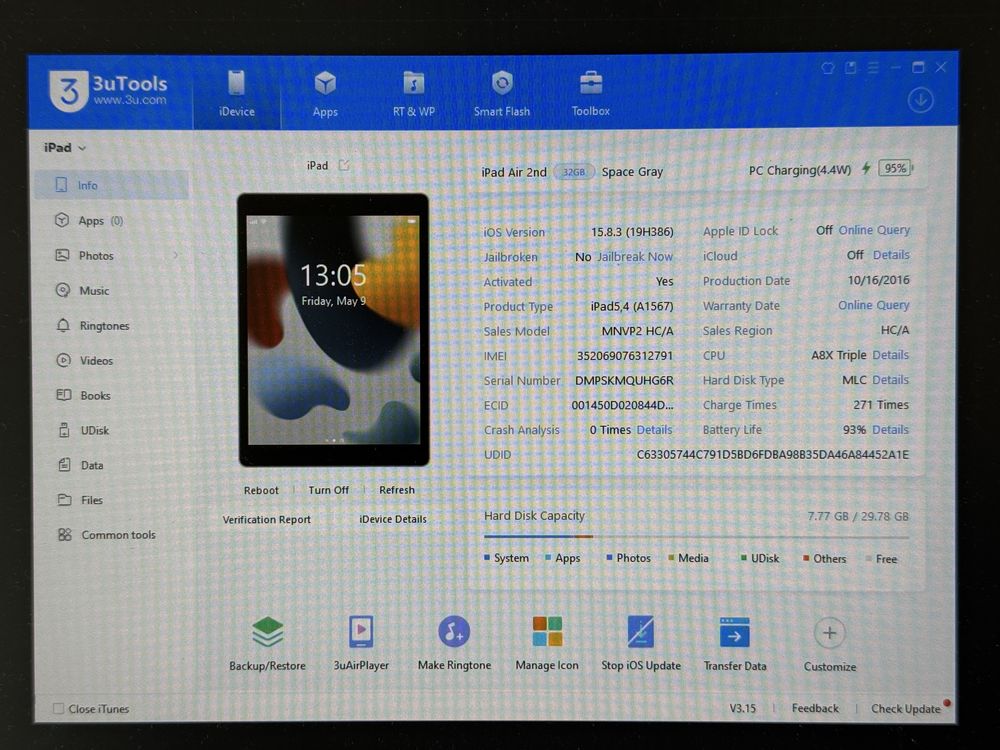Click the Customize plus icon
Viewport: 1000px width, 750px height.
830,633
